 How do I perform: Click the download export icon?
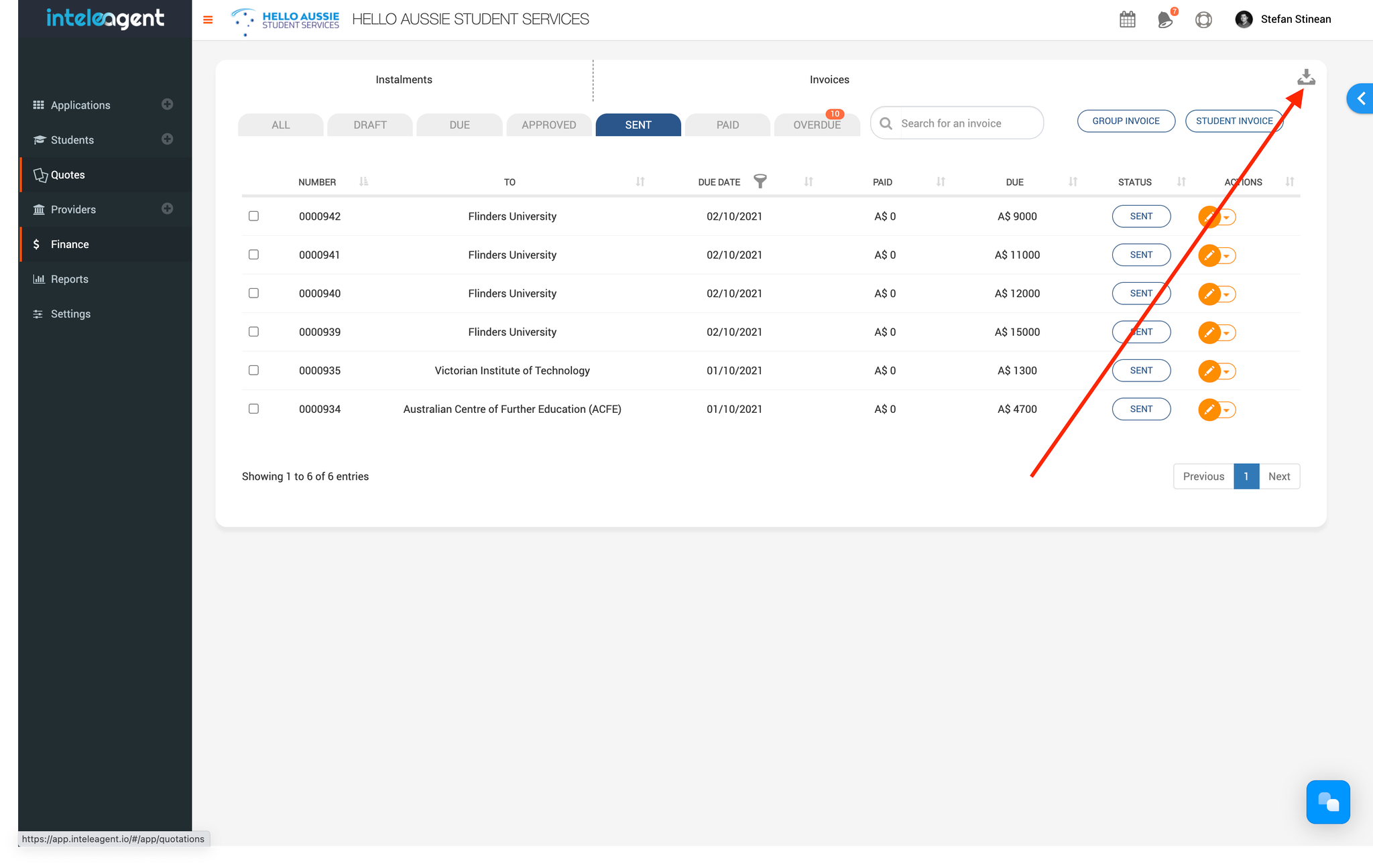pyautogui.click(x=1305, y=78)
